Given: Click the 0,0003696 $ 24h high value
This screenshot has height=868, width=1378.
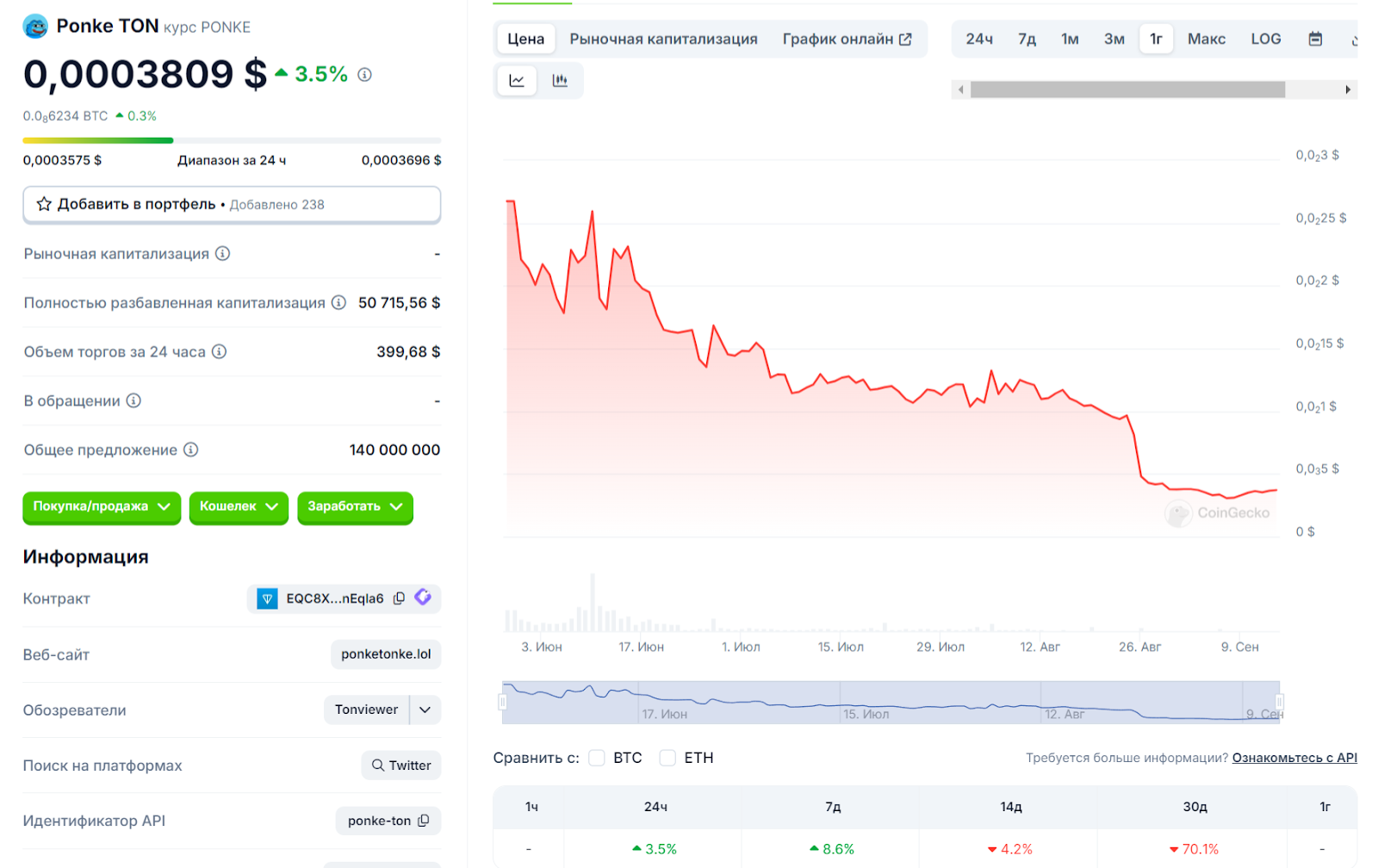Looking at the screenshot, I should pos(401,160).
